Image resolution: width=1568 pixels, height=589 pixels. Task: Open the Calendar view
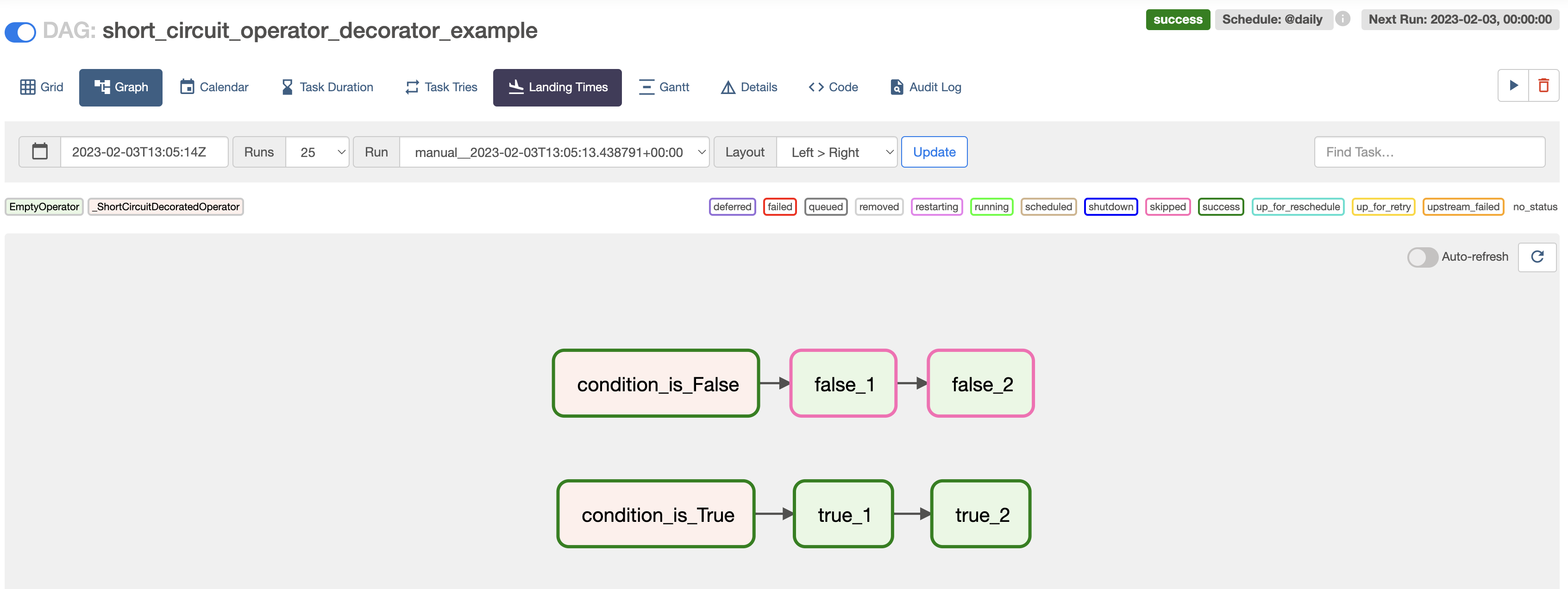click(214, 87)
